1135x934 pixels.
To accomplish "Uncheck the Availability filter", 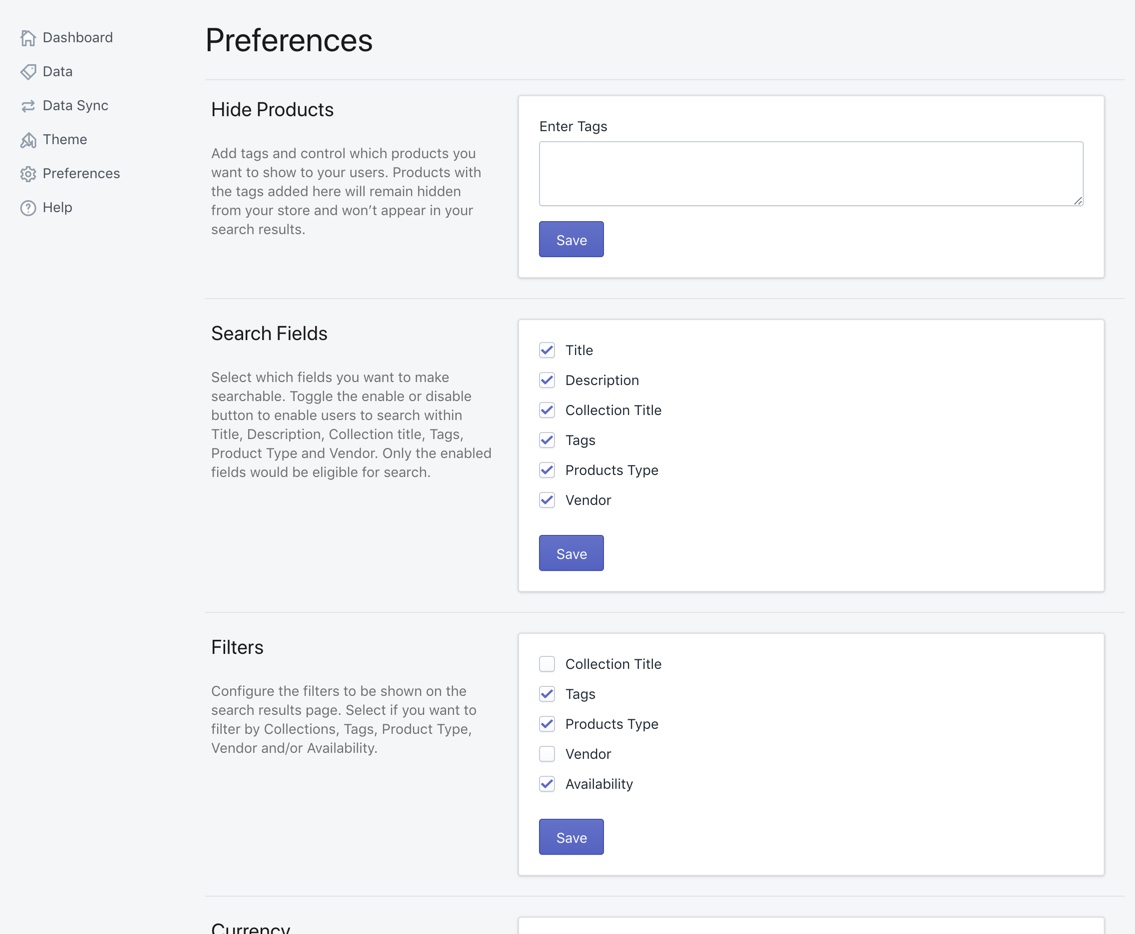I will click(547, 784).
